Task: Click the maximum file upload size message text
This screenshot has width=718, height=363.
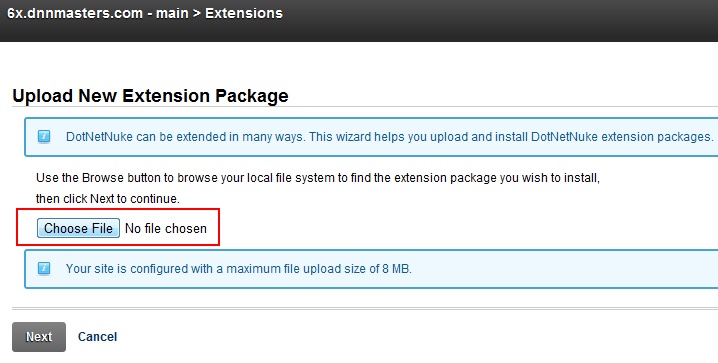Action: point(239,269)
